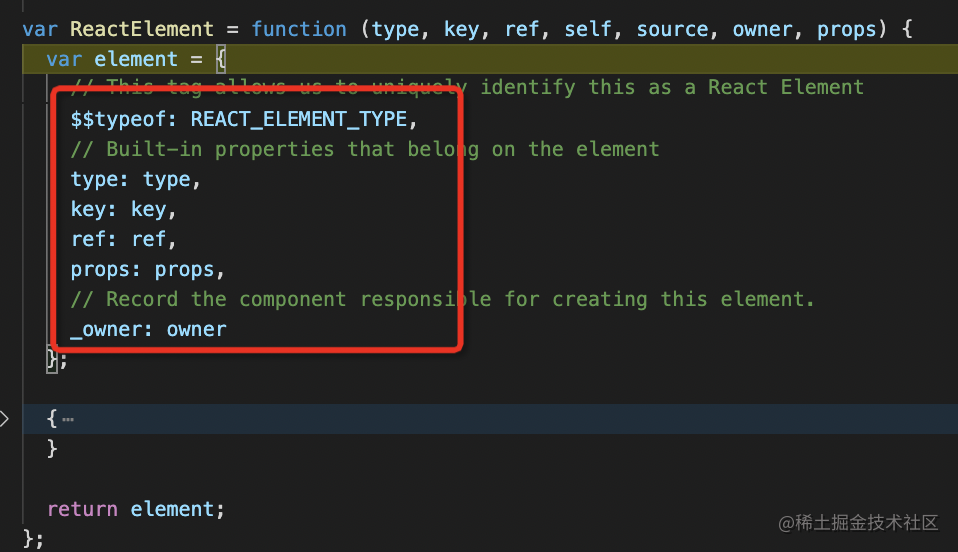Click closing bracket of element object
This screenshot has height=552, width=958.
pyautogui.click(x=52, y=359)
